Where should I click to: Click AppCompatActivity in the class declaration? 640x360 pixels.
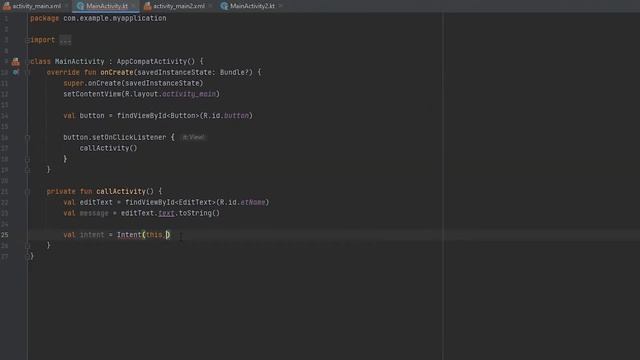[x=152, y=62]
